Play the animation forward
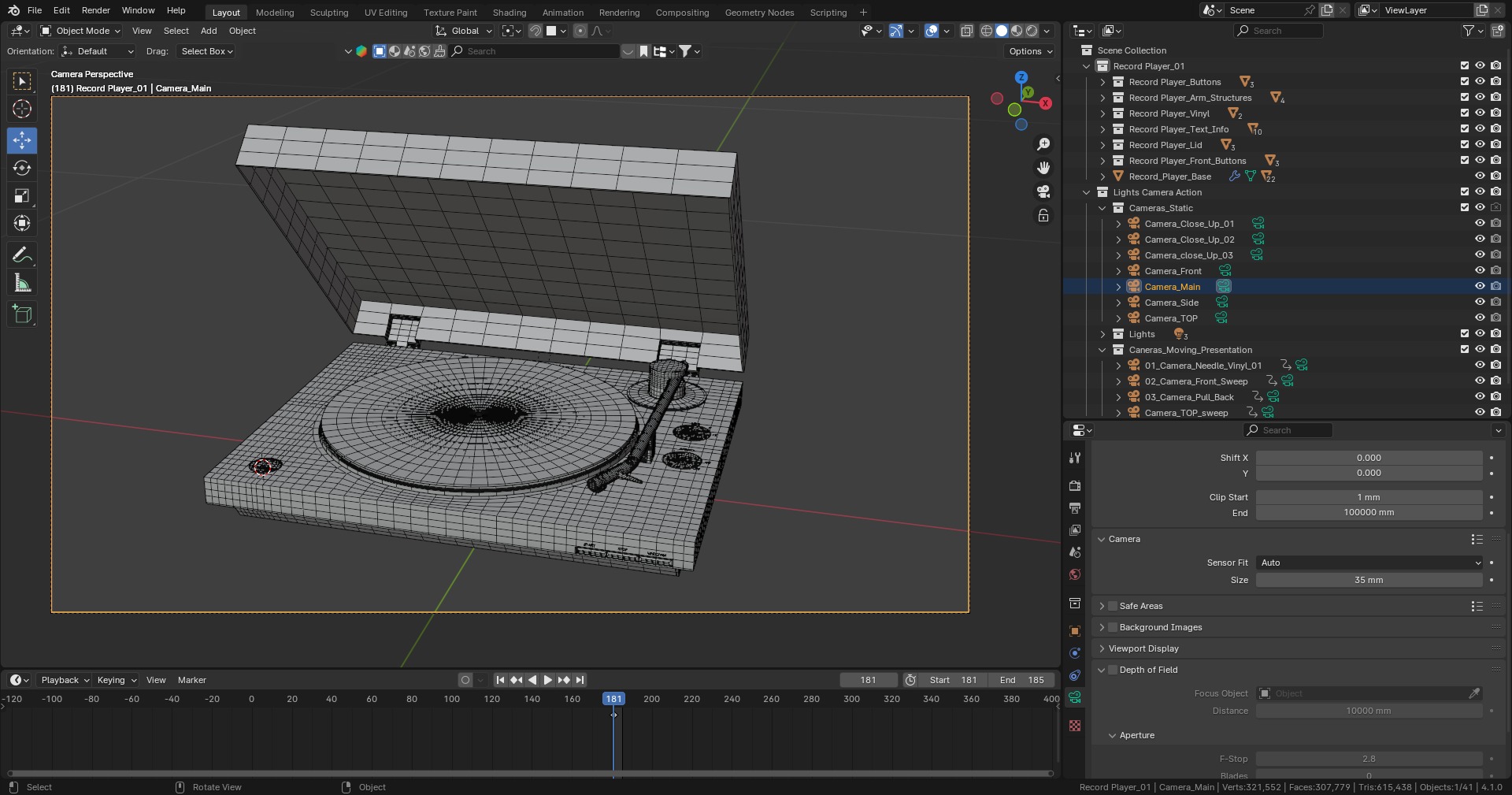 click(x=548, y=680)
